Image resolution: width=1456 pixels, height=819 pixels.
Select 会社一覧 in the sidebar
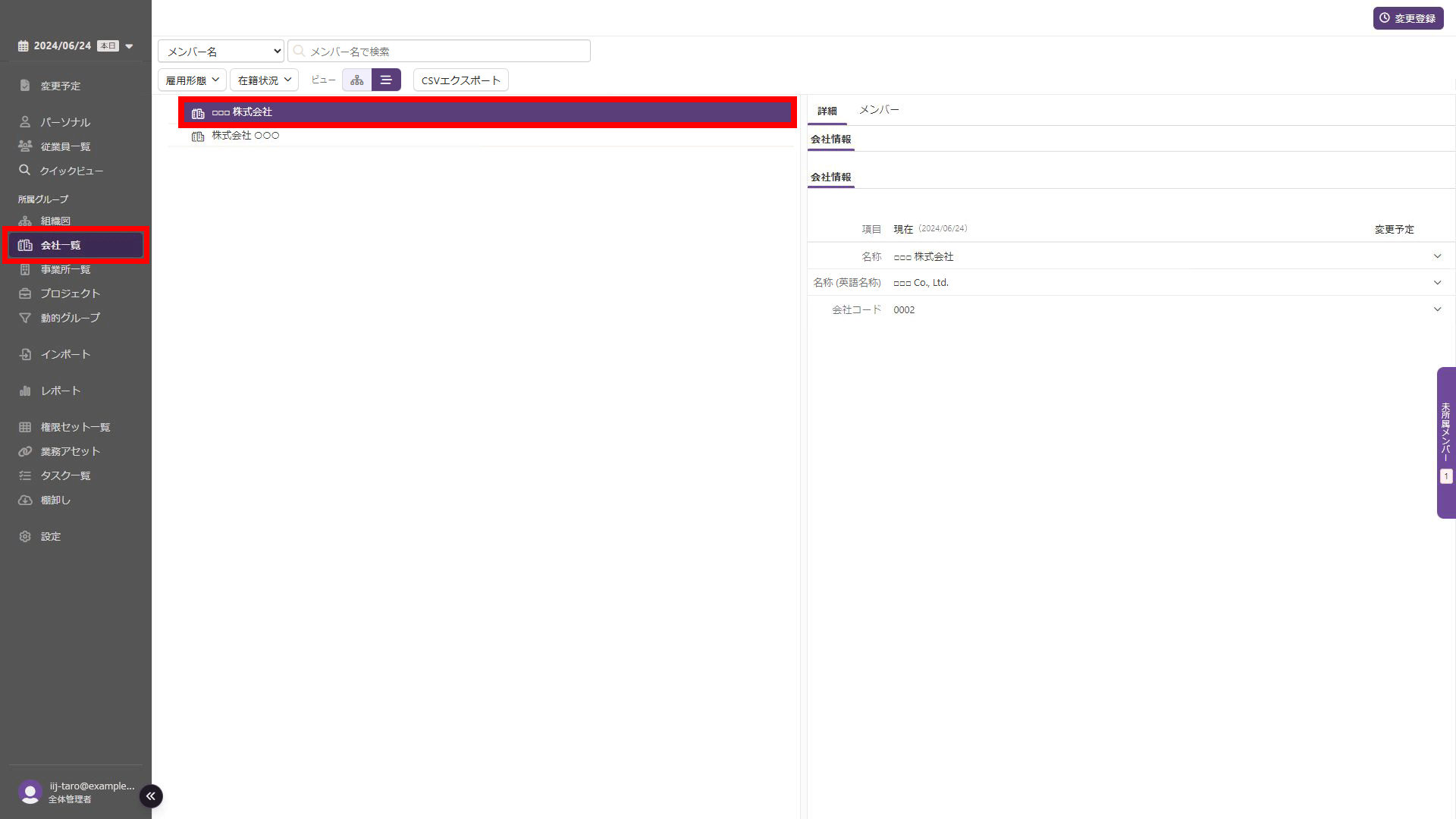coord(75,245)
